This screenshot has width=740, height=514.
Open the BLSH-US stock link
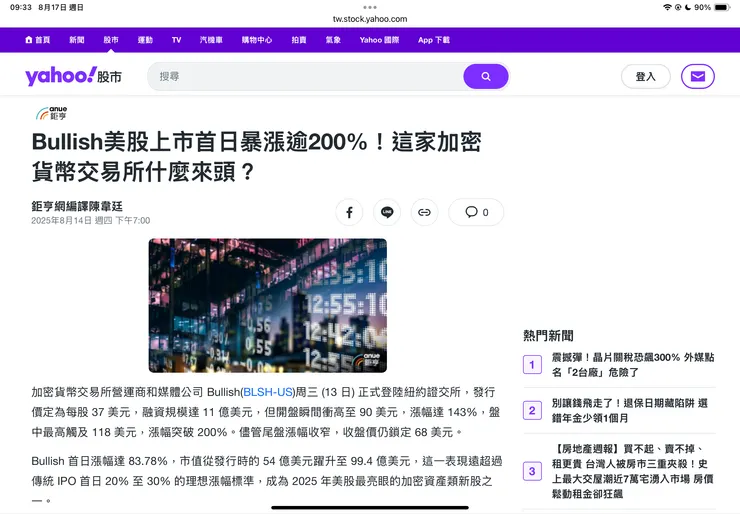point(268,392)
